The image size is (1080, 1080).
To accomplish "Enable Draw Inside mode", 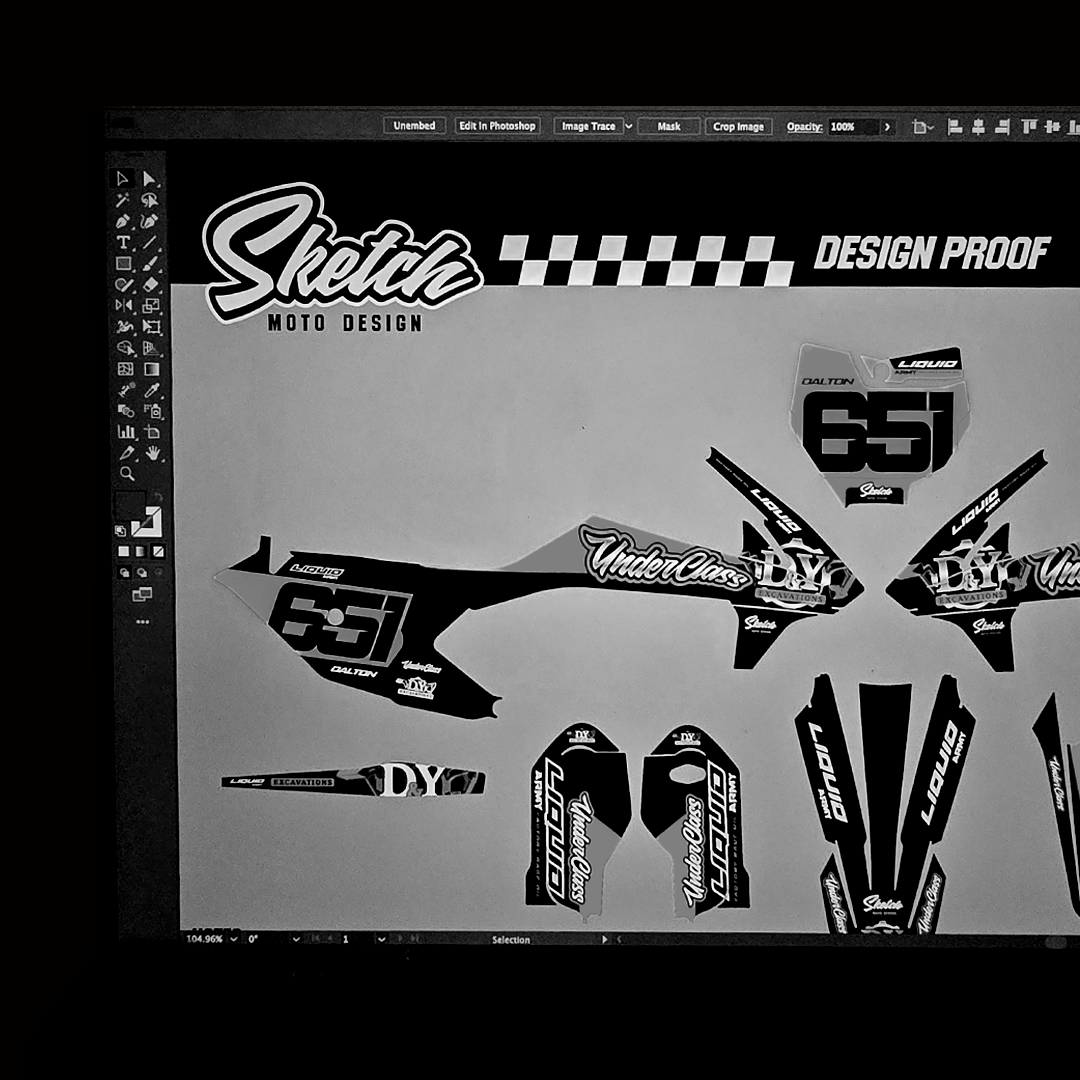I will click(159, 572).
